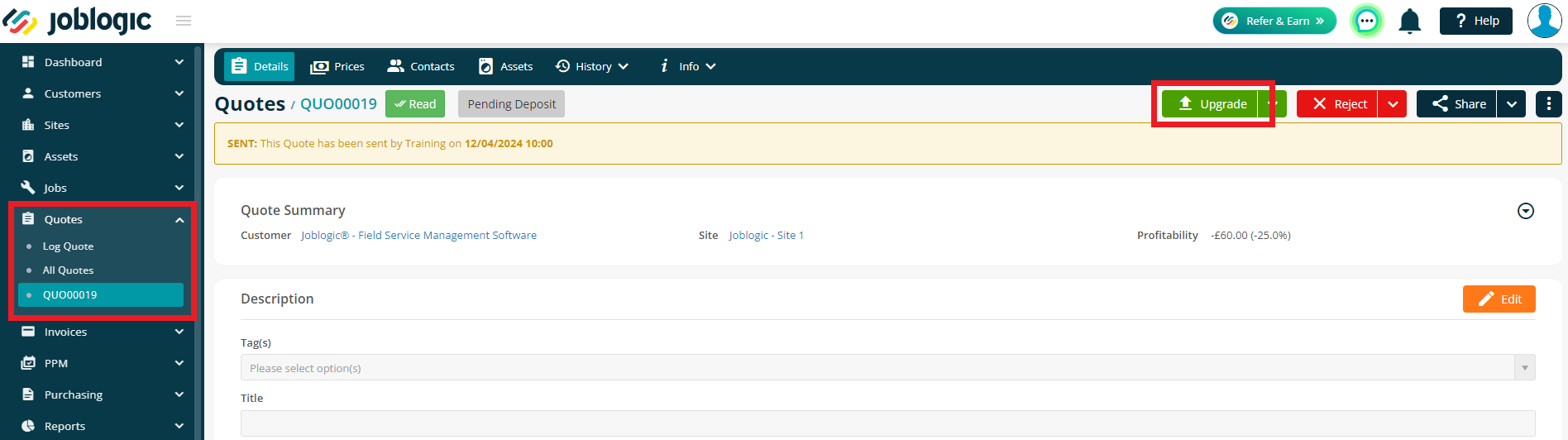Open the Joblogic - Site 1 link
The image size is (1568, 440).
[x=766, y=236]
